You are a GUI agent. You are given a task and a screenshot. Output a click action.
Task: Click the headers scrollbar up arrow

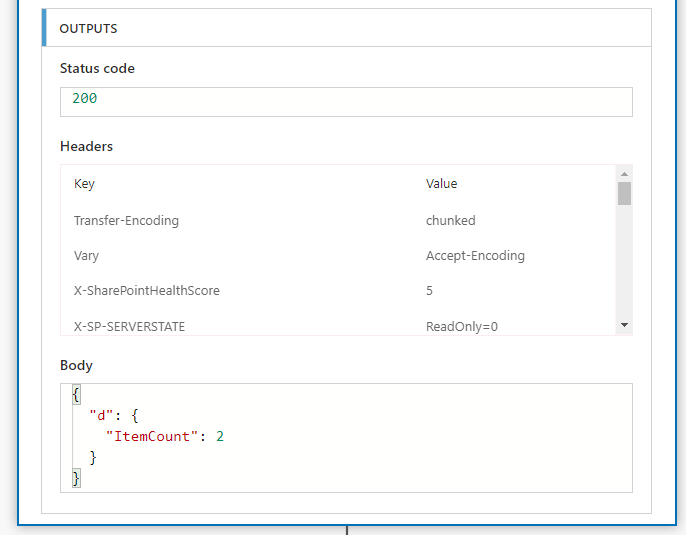click(624, 174)
